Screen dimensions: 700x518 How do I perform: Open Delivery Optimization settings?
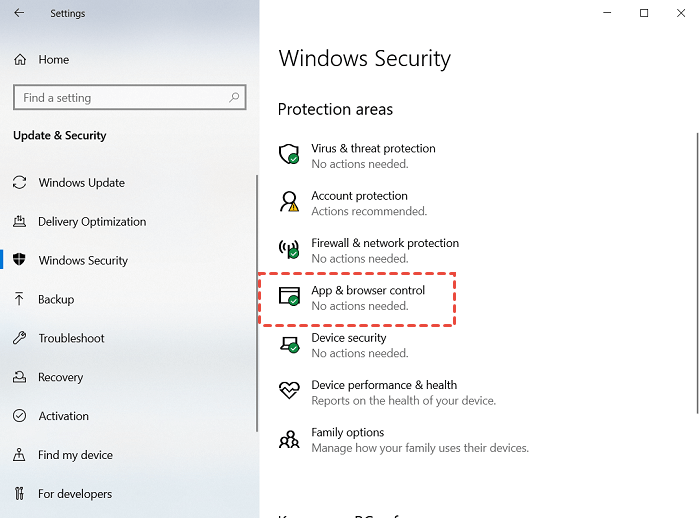click(x=92, y=222)
